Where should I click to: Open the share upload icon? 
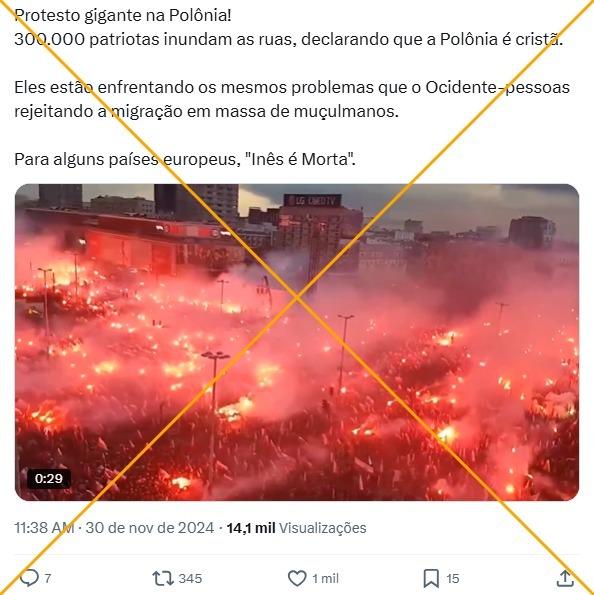pos(565,578)
